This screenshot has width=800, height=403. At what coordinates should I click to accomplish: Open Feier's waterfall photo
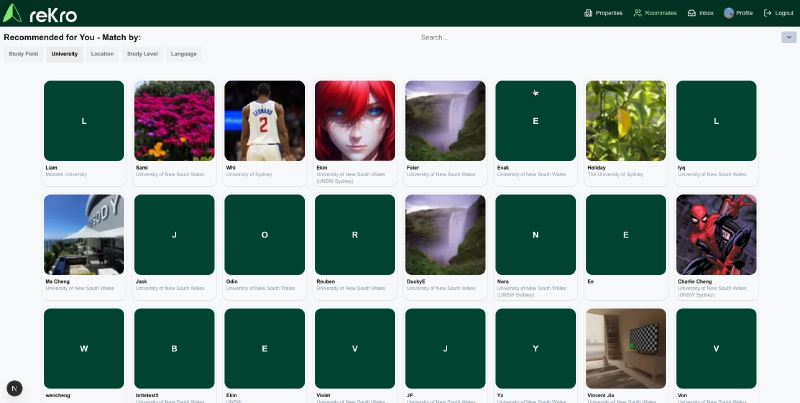pyautogui.click(x=445, y=121)
